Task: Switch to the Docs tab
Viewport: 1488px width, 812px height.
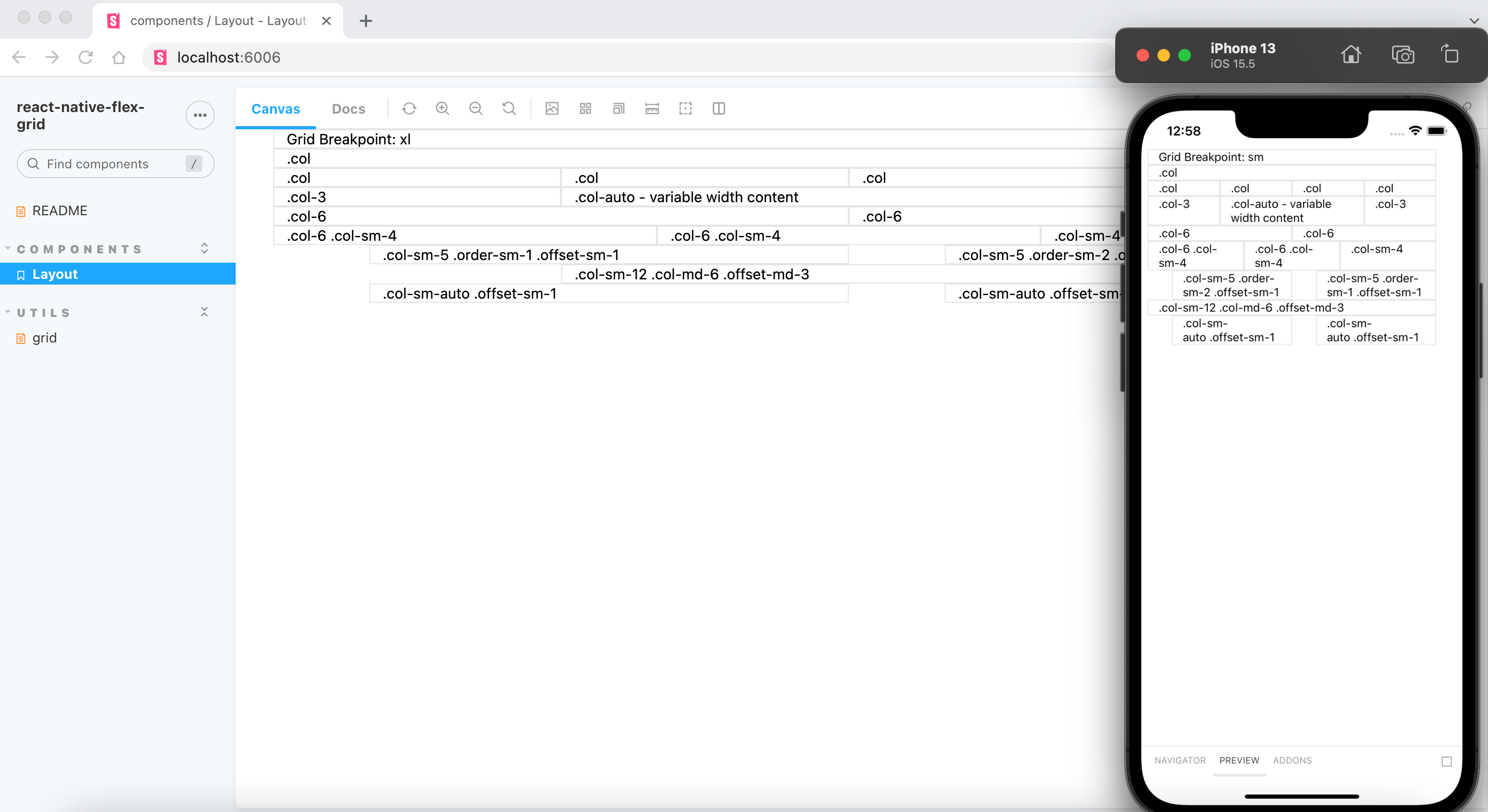Action: (x=348, y=108)
